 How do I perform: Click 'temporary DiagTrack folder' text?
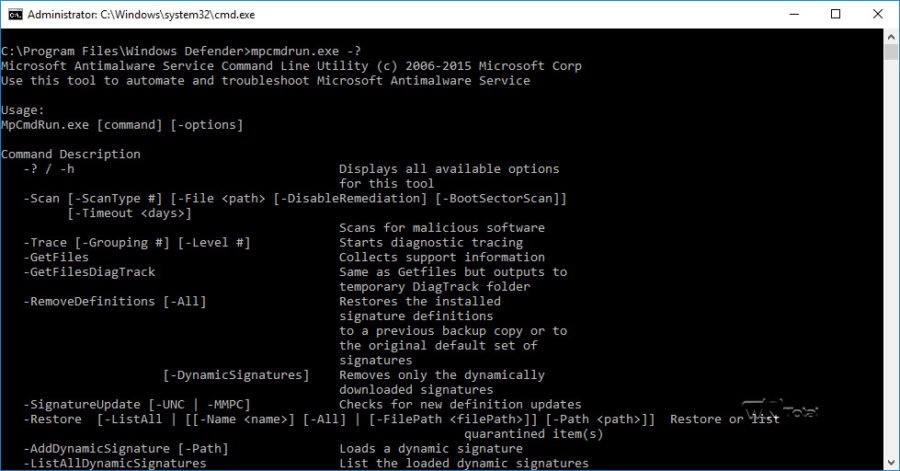coord(434,286)
